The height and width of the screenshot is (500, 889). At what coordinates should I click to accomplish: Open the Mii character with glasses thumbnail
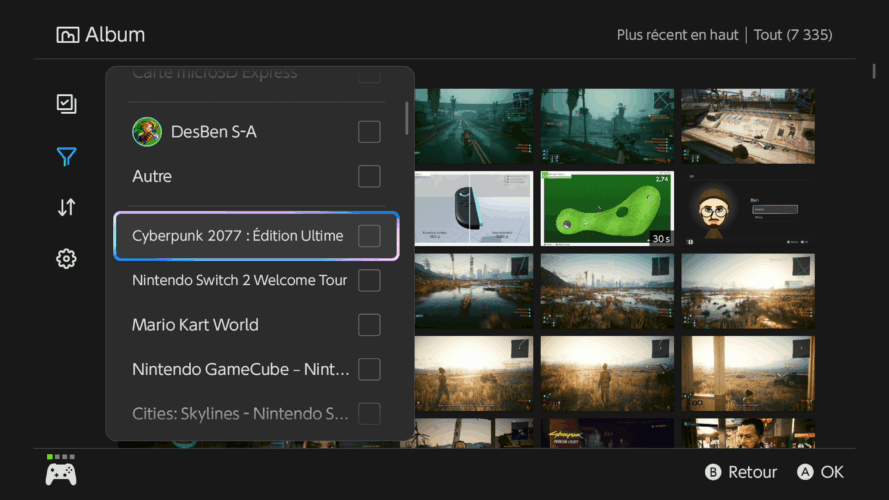pyautogui.click(x=748, y=209)
